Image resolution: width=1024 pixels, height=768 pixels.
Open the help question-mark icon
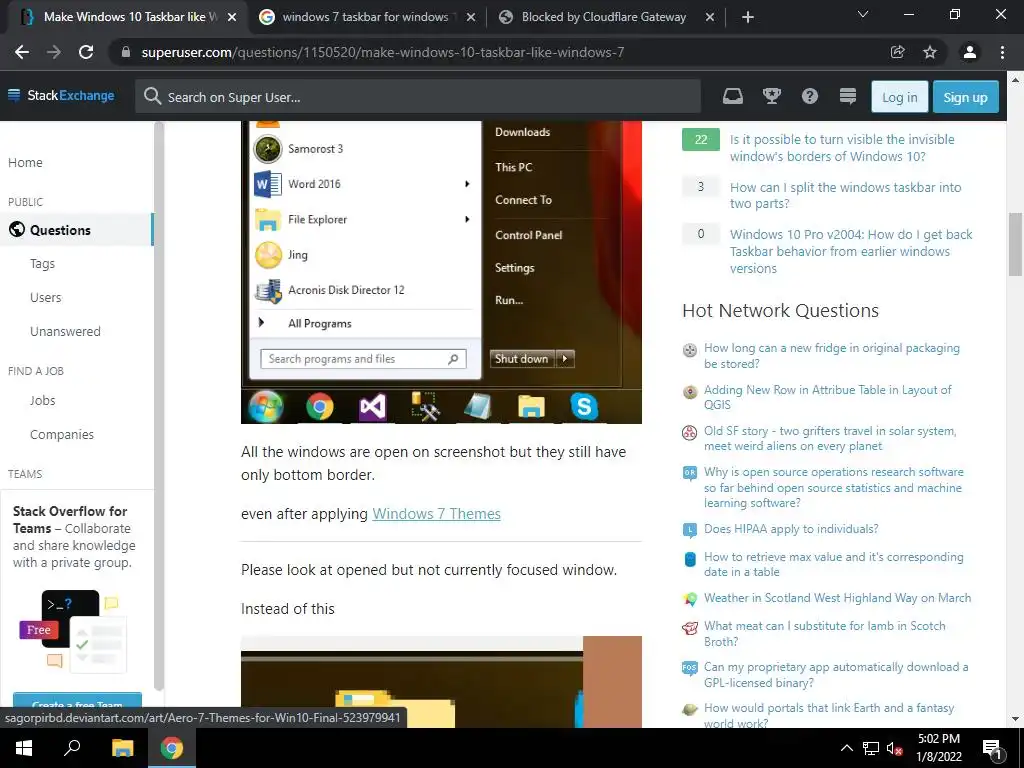(810, 97)
